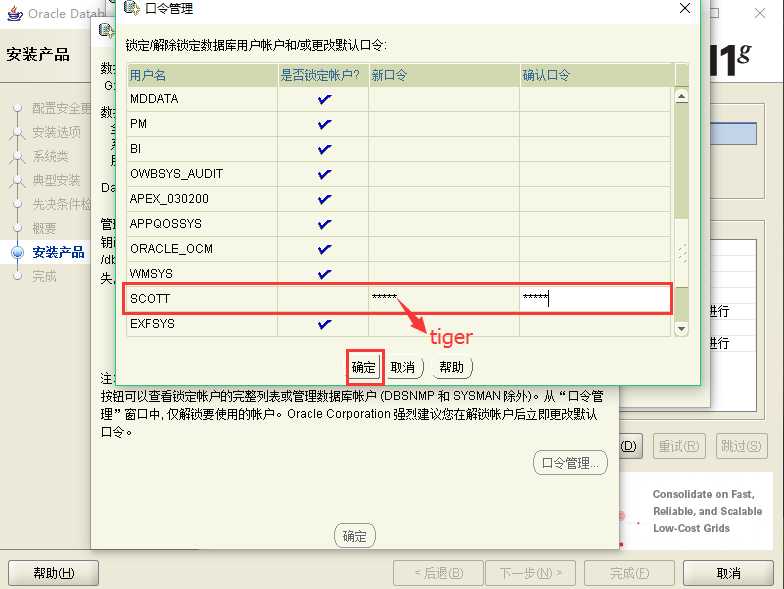784x589 pixels.
Task: Click installer 后退(B) button
Action: click(438, 573)
